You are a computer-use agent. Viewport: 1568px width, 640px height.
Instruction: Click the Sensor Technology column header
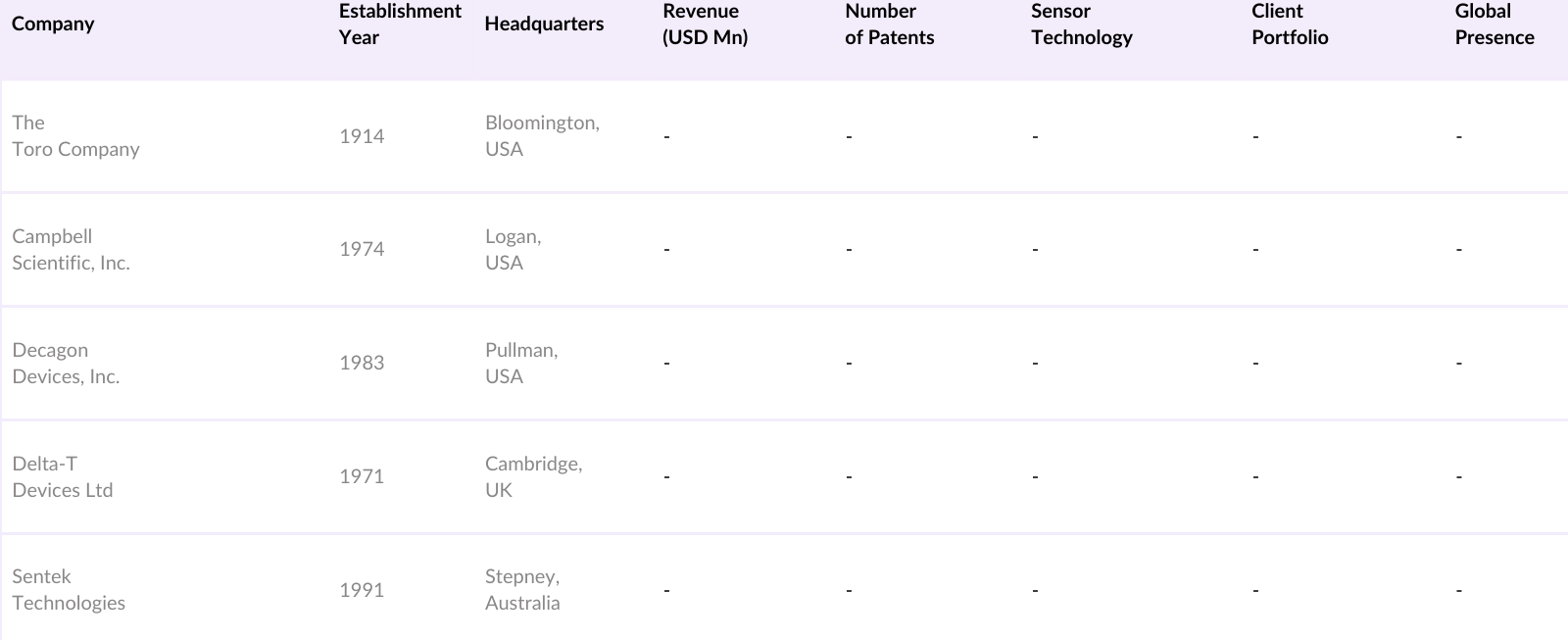[x=1081, y=25]
